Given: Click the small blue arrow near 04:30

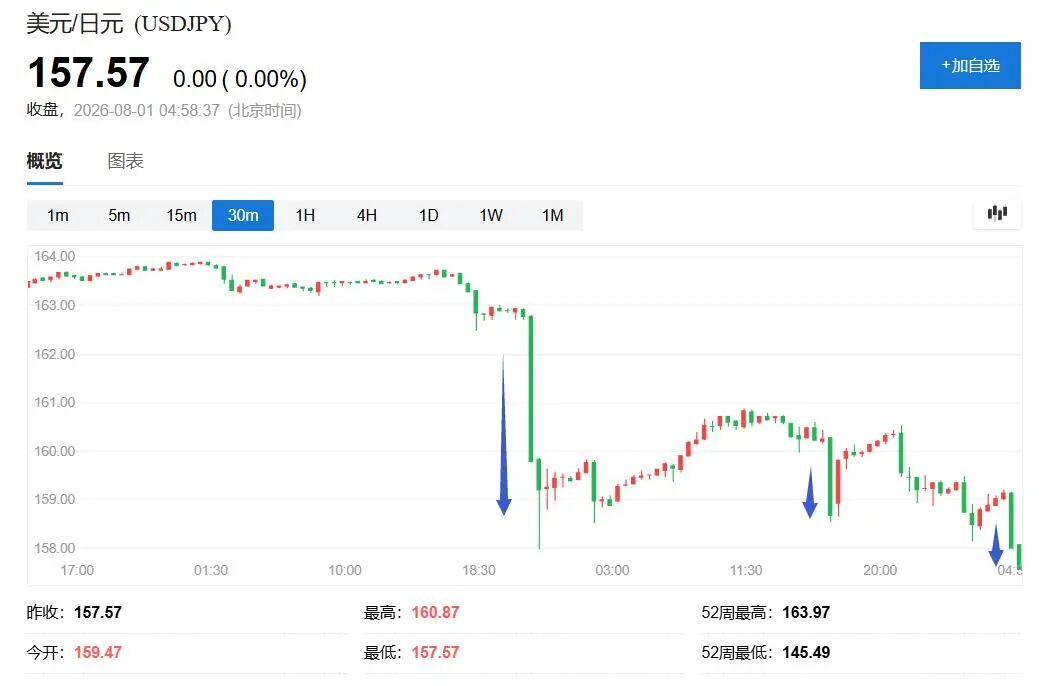Looking at the screenshot, I should click(x=996, y=544).
